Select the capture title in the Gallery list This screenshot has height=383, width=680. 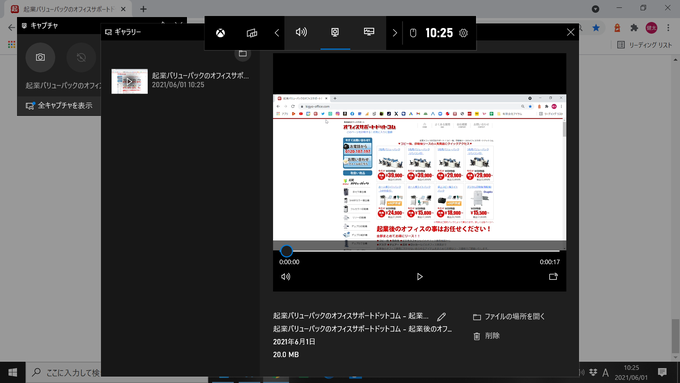[x=200, y=75]
